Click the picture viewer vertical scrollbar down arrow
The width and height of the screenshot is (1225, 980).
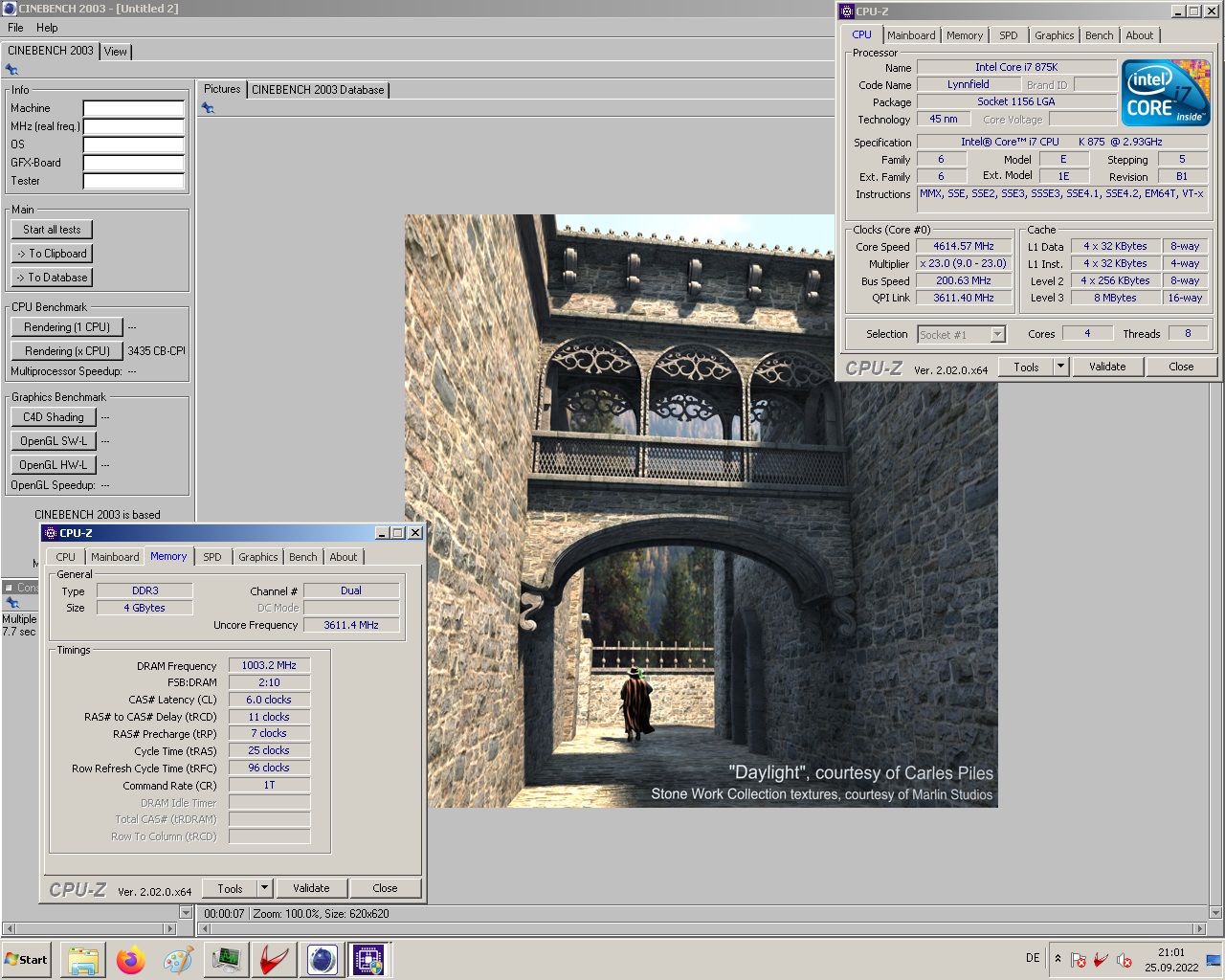pyautogui.click(x=1216, y=913)
